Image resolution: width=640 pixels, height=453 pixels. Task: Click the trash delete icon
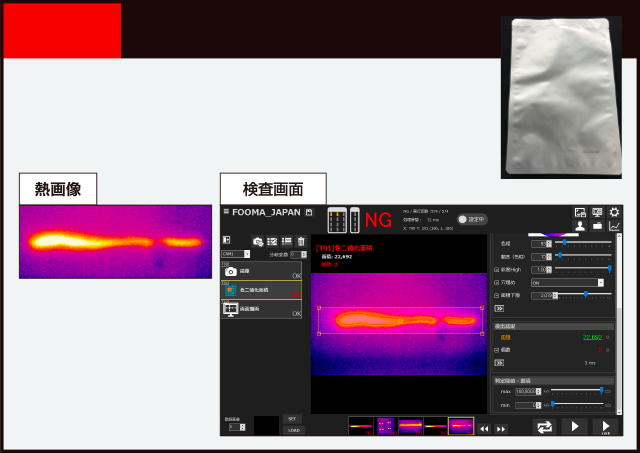coord(301,241)
